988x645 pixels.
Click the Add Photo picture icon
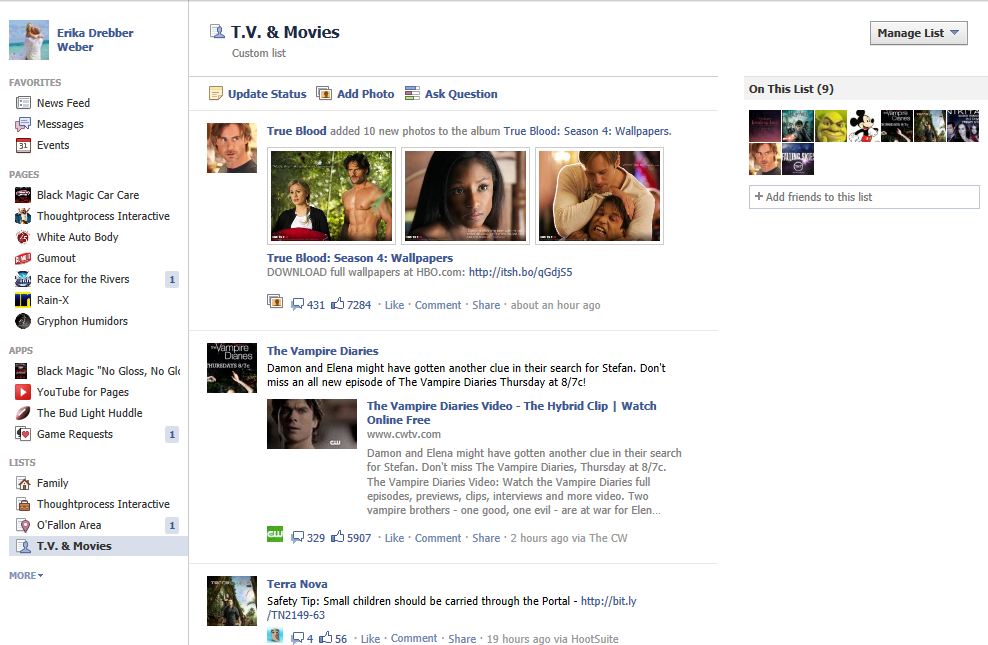[x=324, y=94]
